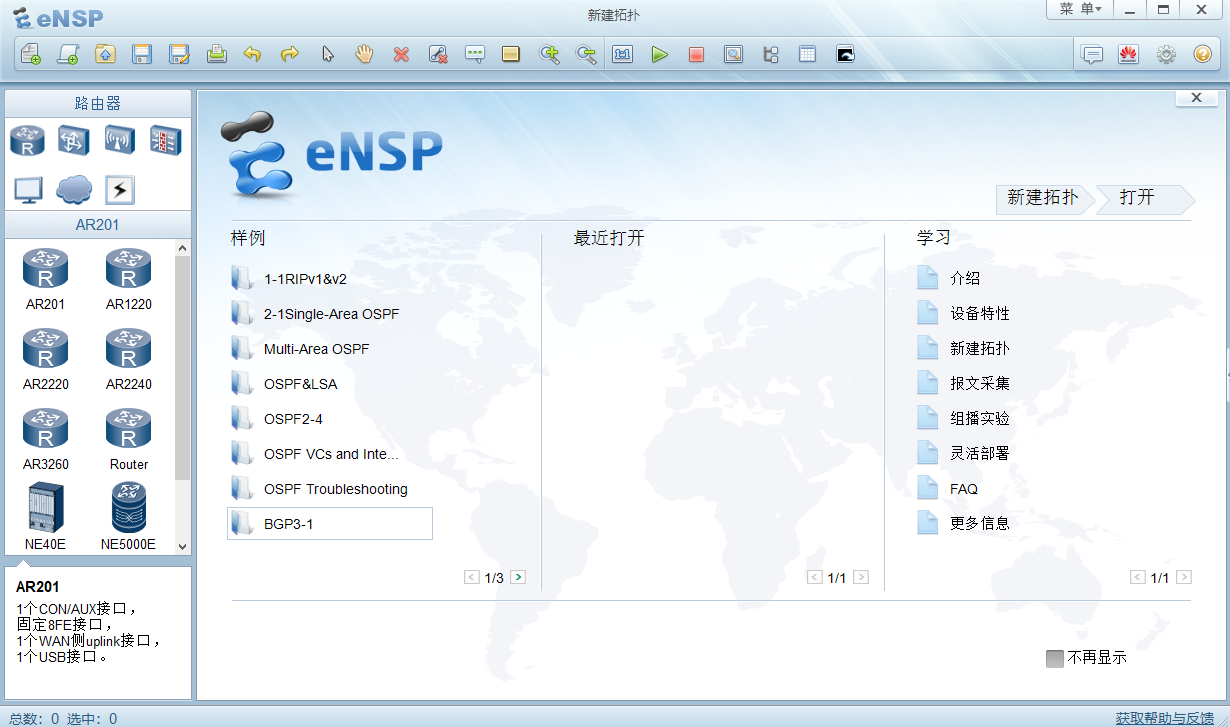Go to previous page of 样例 list
The image size is (1230, 727).
pyautogui.click(x=472, y=577)
